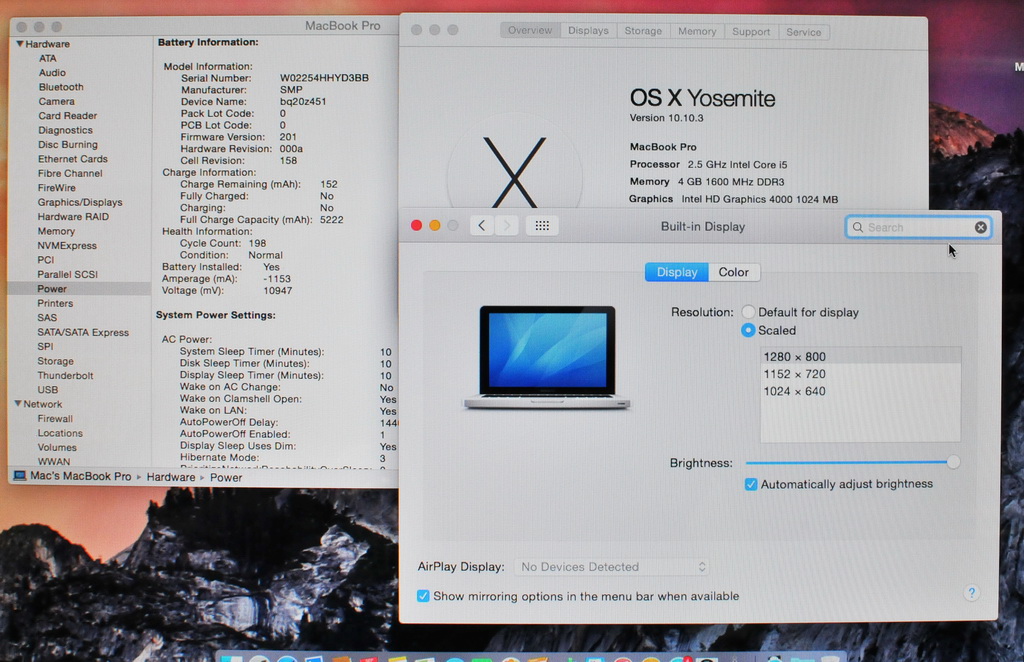Select Hardware RAID in the sidebar
This screenshot has height=662, width=1024.
pos(73,217)
